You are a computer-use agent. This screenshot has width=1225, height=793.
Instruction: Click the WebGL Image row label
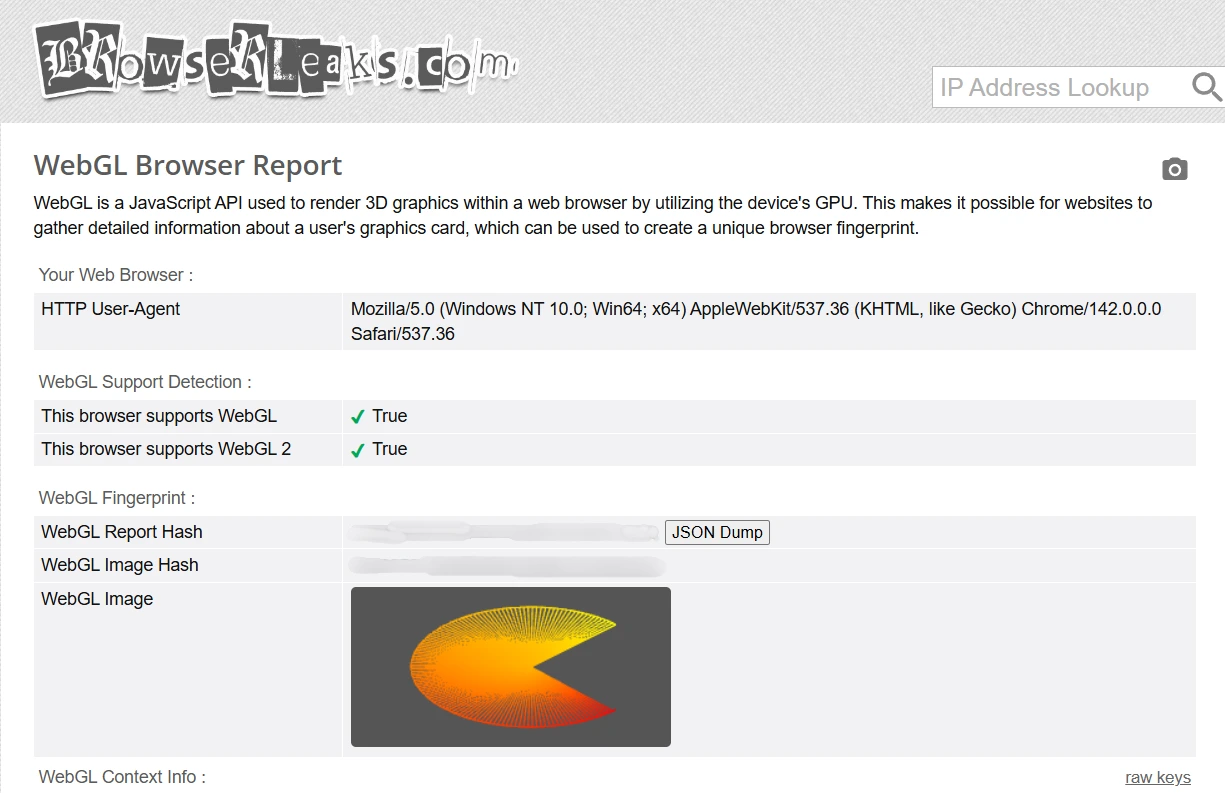tap(96, 598)
